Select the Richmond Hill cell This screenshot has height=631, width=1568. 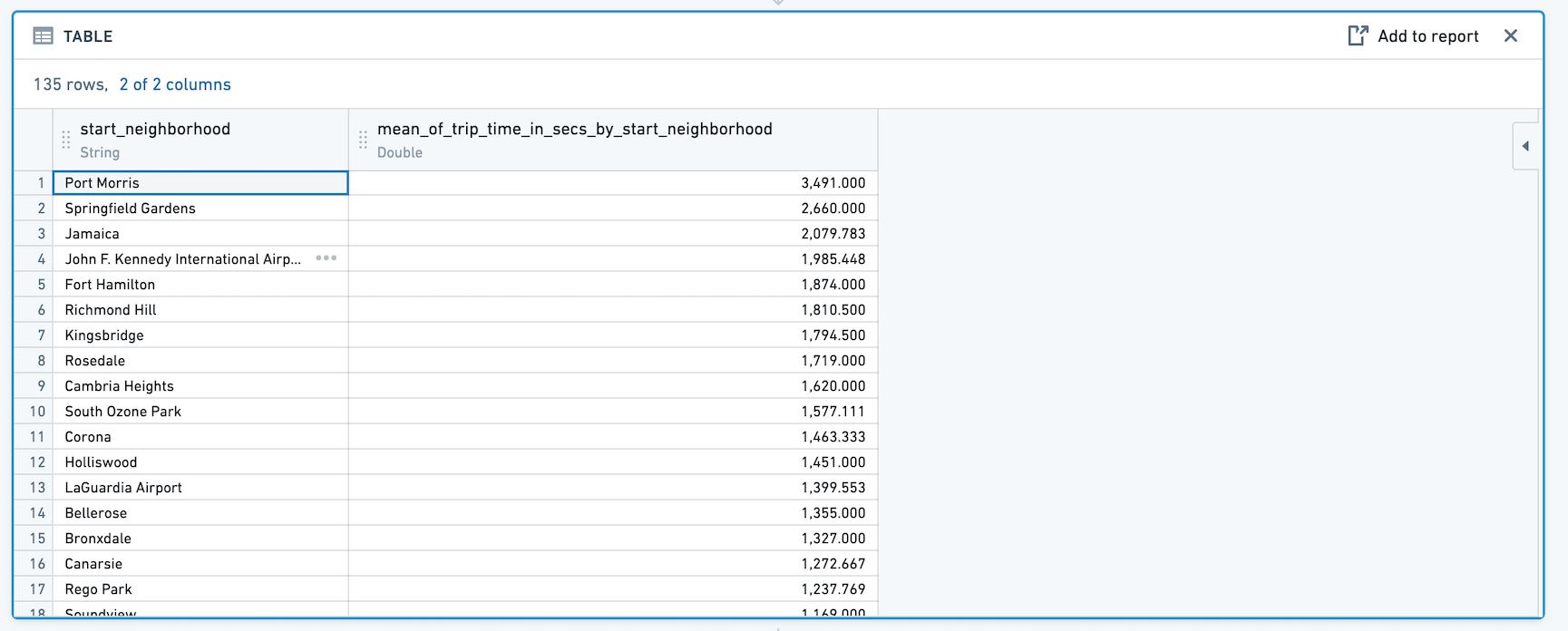click(200, 310)
